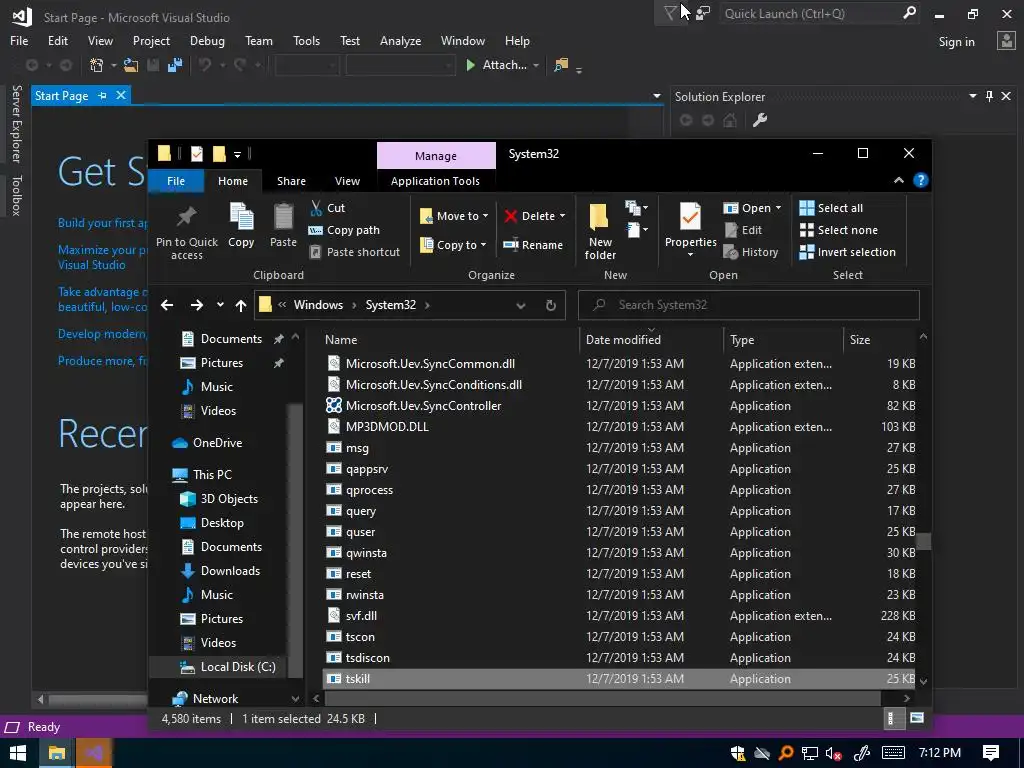Click Windows breadcrumb in address bar
This screenshot has width=1024, height=768.
coord(318,305)
